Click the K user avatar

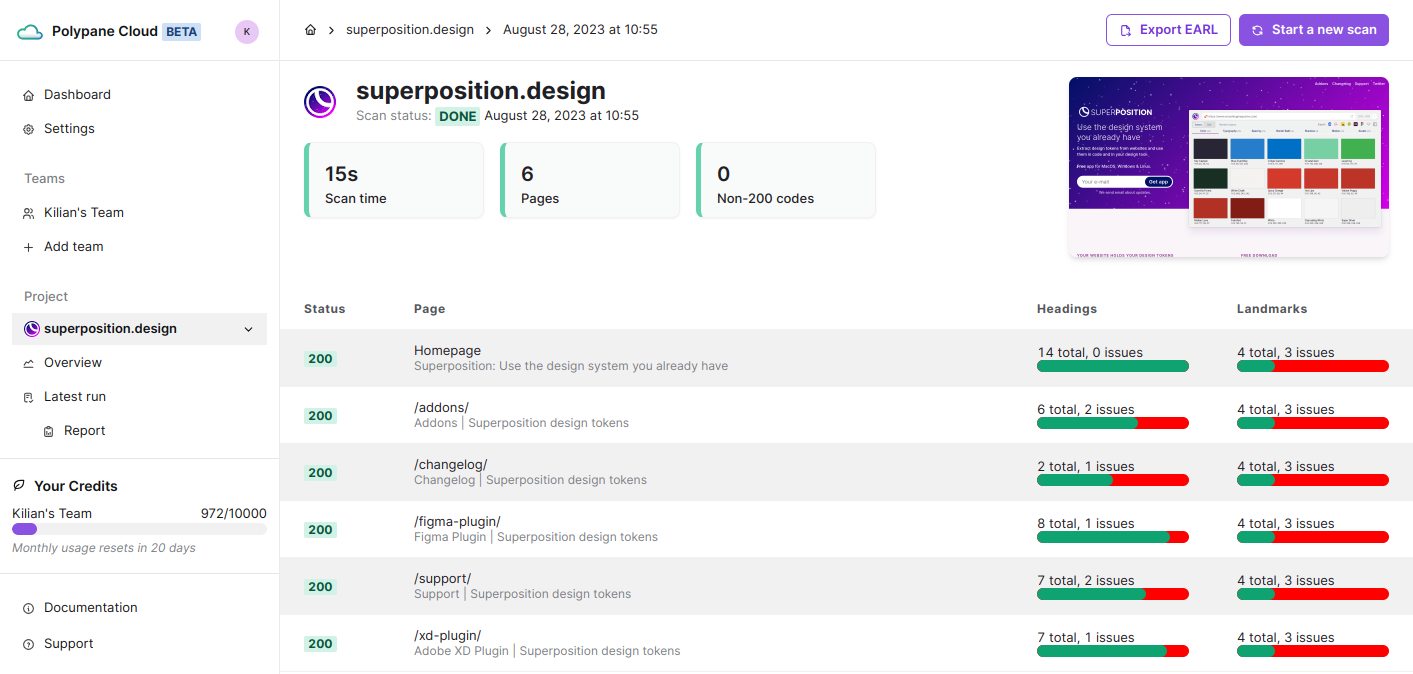(247, 30)
